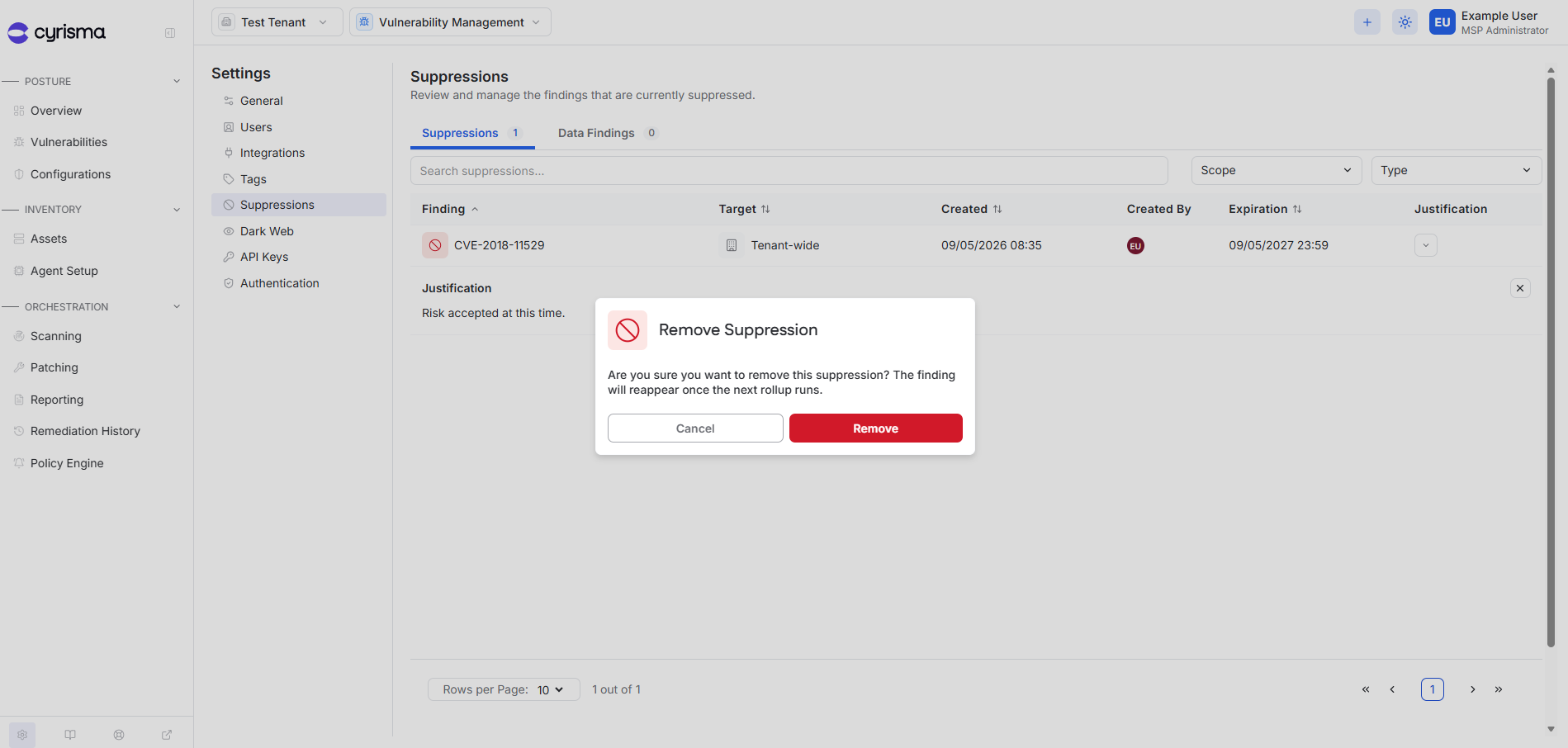Image resolution: width=1568 pixels, height=748 pixels.
Task: Change Rows per Page dropdown
Action: pos(504,689)
